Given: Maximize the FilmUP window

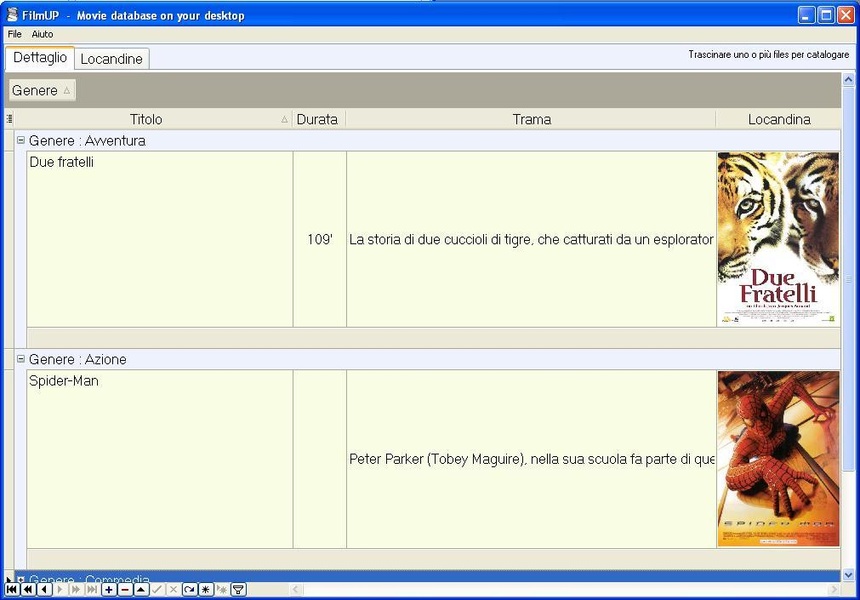Looking at the screenshot, I should pyautogui.click(x=825, y=15).
